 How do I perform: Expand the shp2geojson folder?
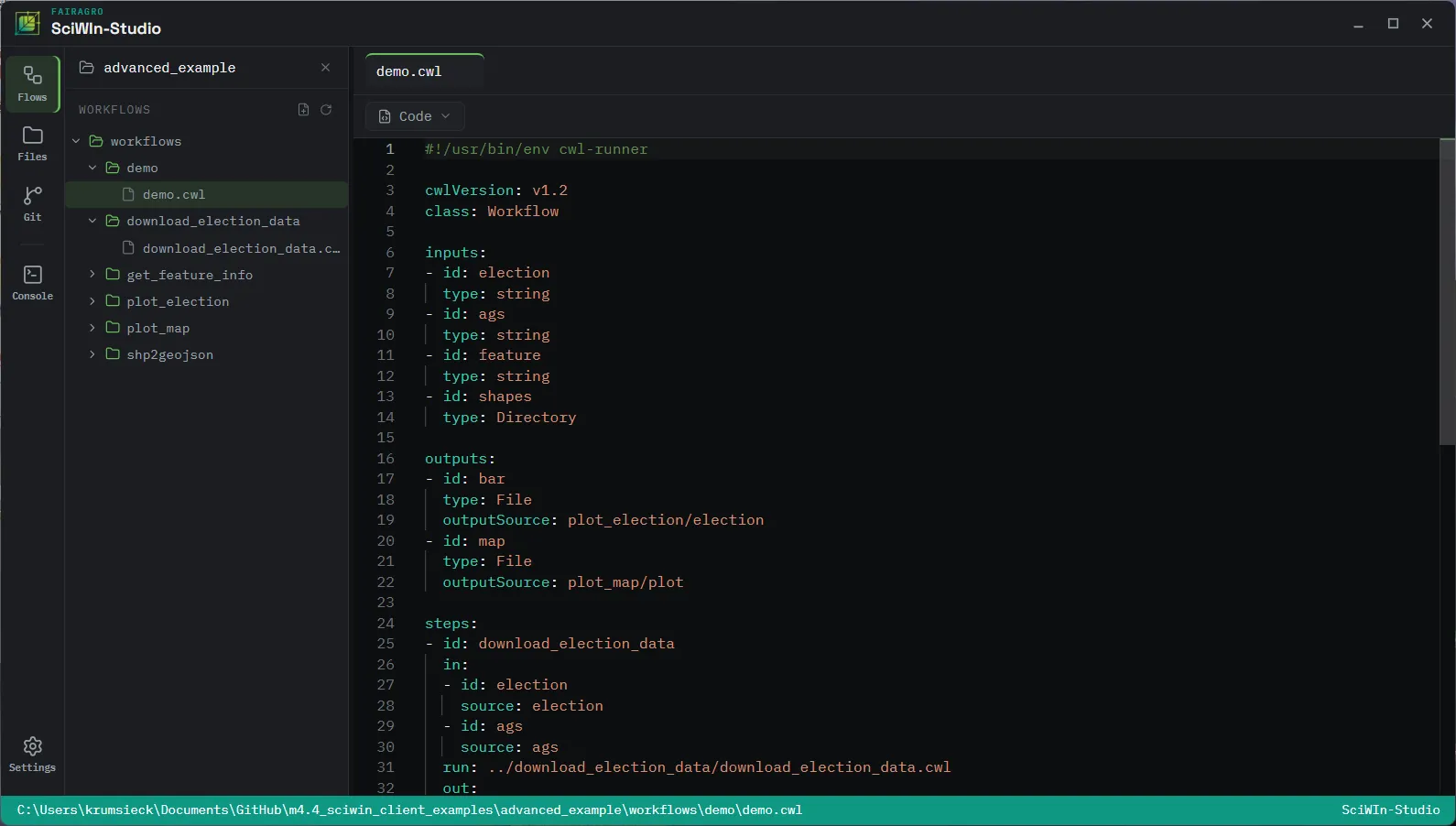tap(92, 354)
